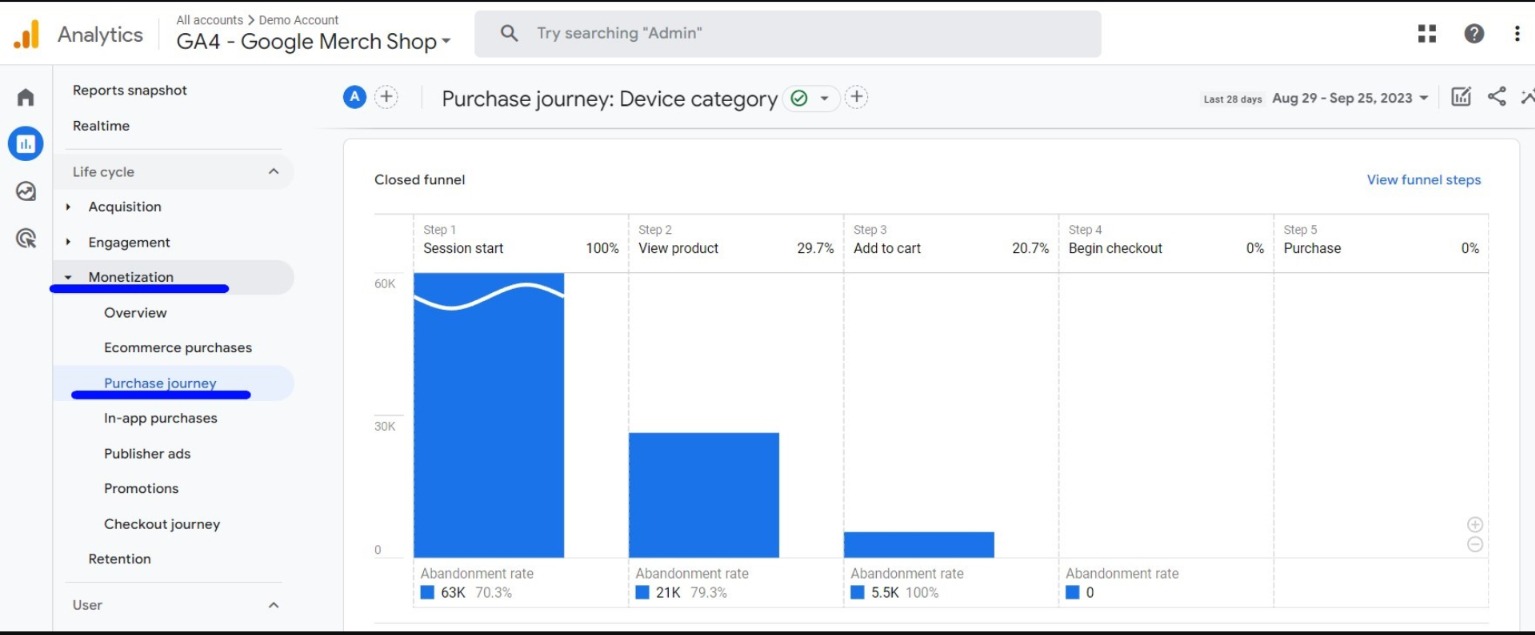Open the Aug 29 - Sep 25, 2023 date range picker
1535x635 pixels.
pyautogui.click(x=1350, y=98)
